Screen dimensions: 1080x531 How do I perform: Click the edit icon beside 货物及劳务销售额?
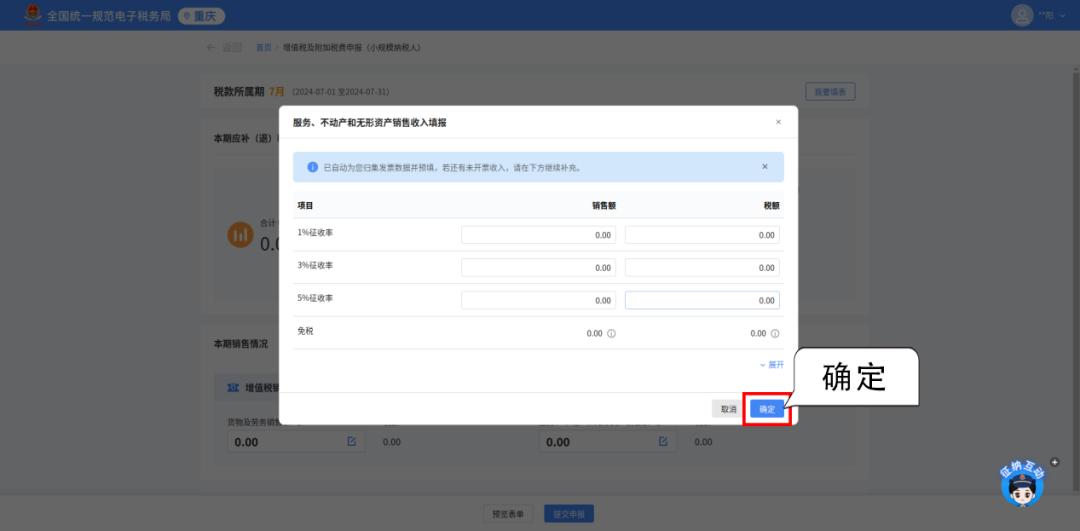tap(351, 441)
